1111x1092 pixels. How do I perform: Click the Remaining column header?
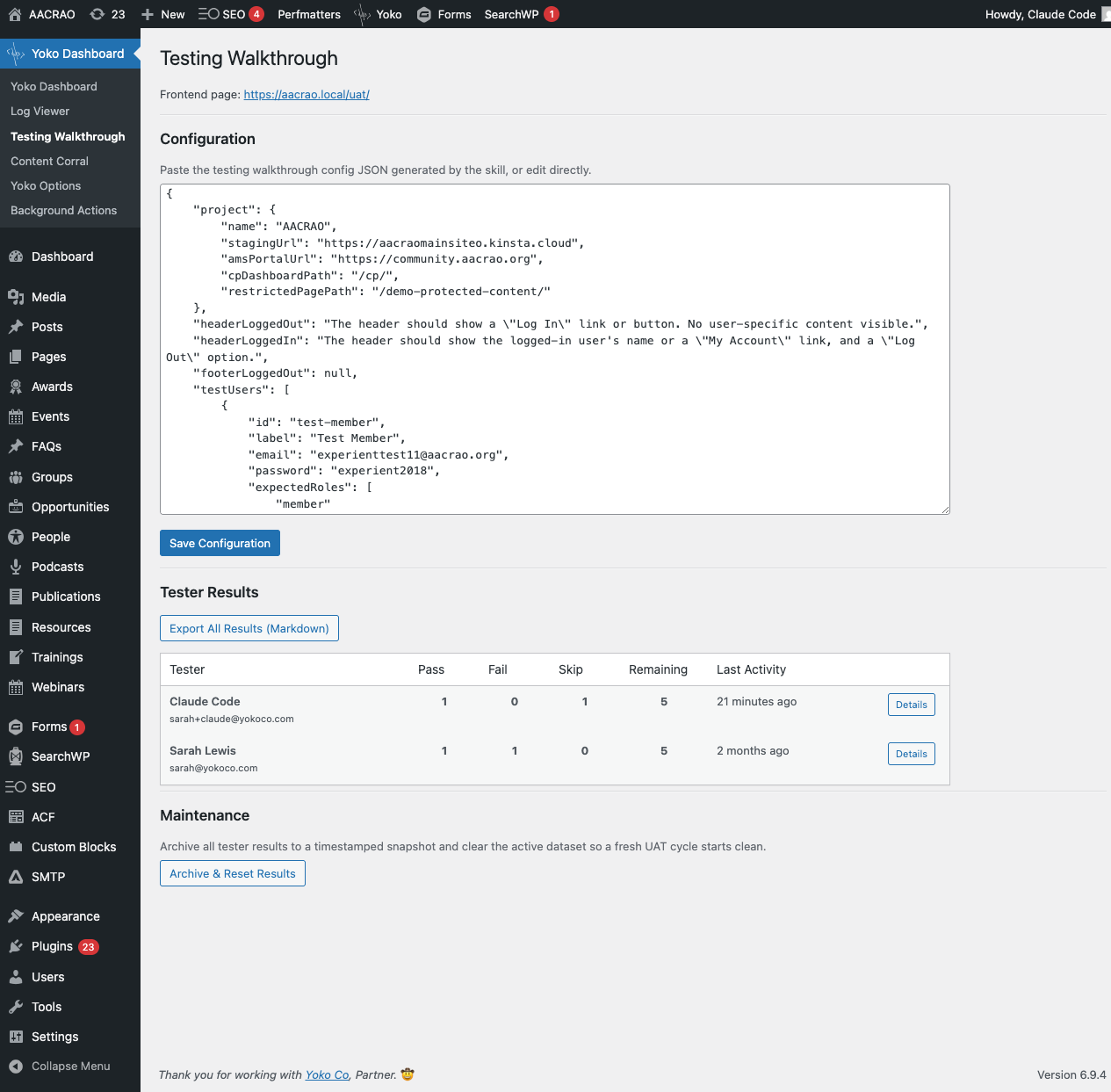(x=658, y=669)
